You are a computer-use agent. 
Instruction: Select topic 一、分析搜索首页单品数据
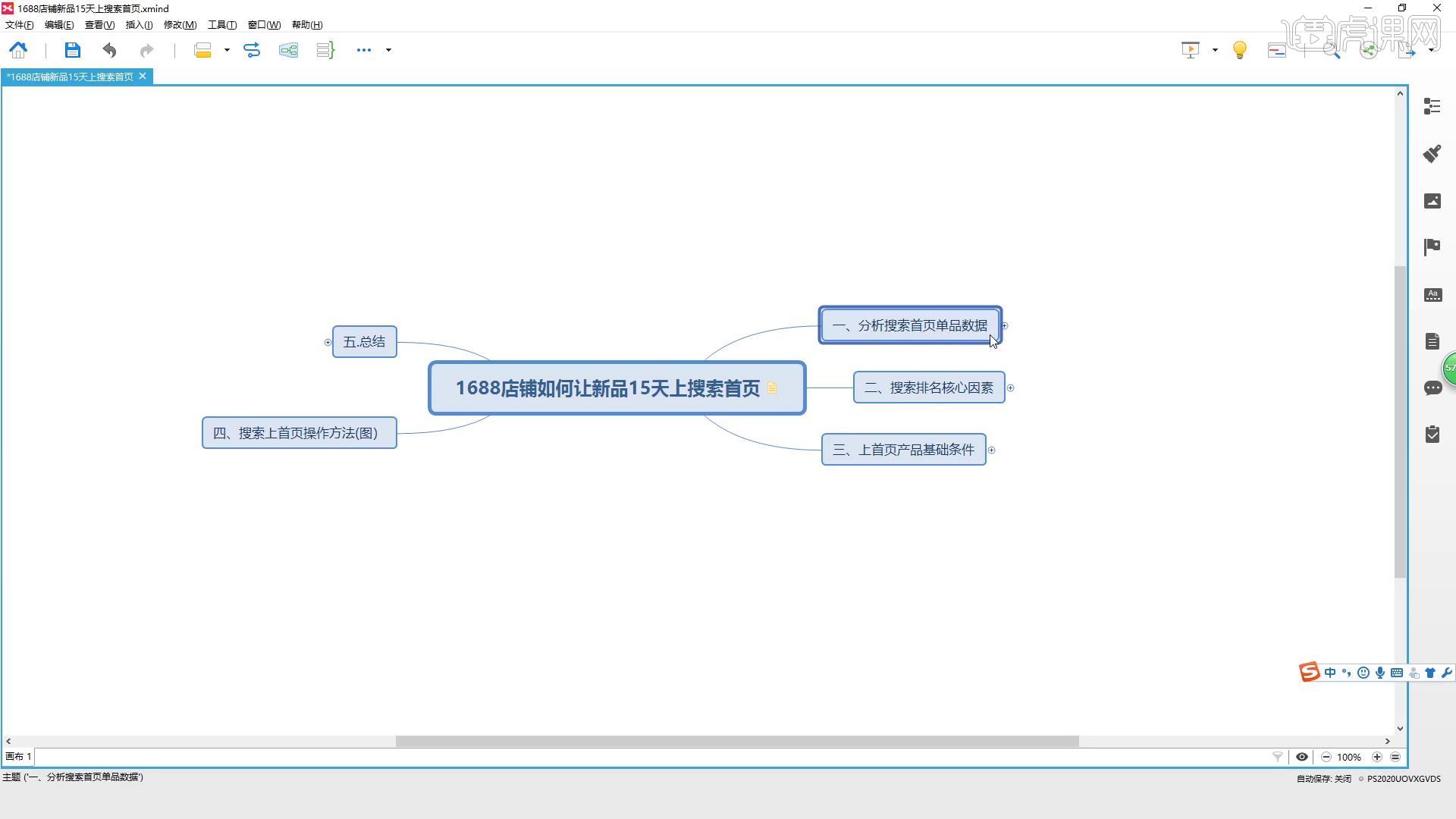910,325
